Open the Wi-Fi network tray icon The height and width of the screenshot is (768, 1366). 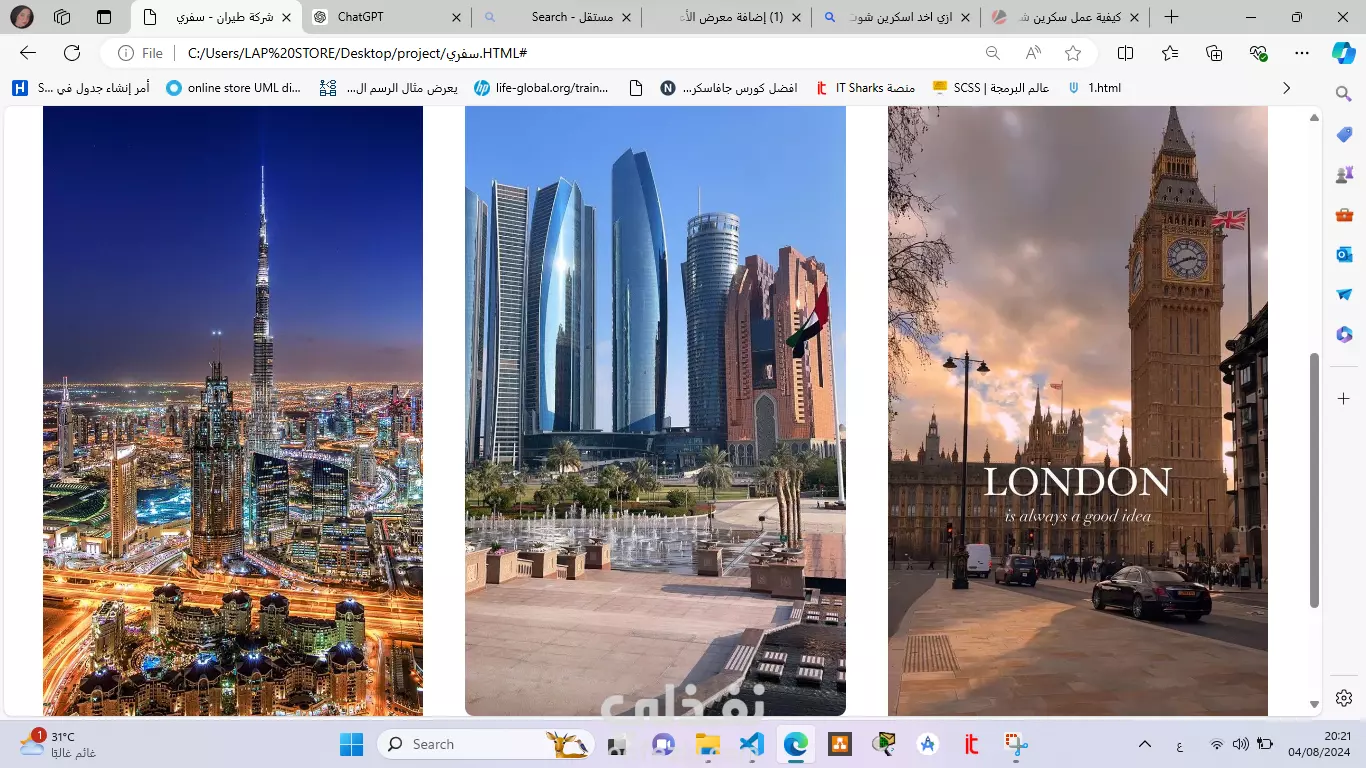[x=1217, y=744]
